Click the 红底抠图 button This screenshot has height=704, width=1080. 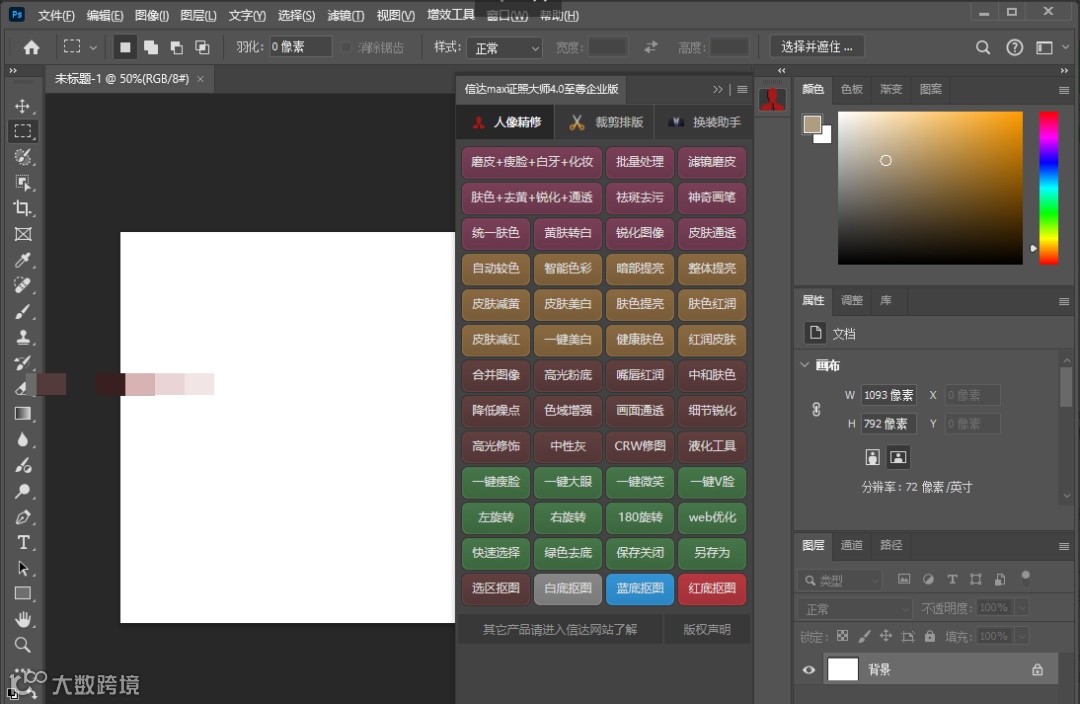pos(712,588)
